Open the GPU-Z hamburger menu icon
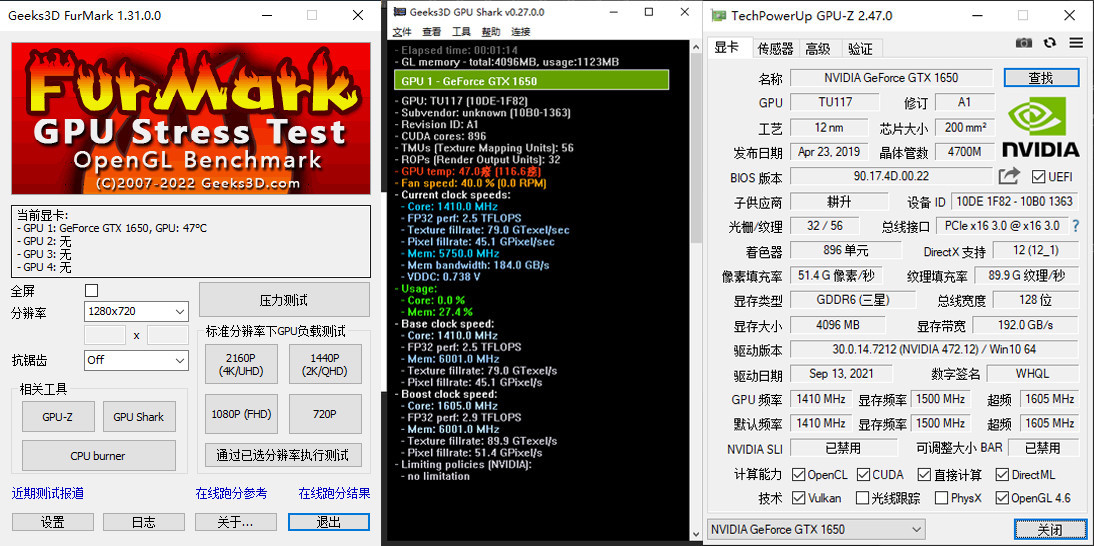 [x=1075, y=43]
